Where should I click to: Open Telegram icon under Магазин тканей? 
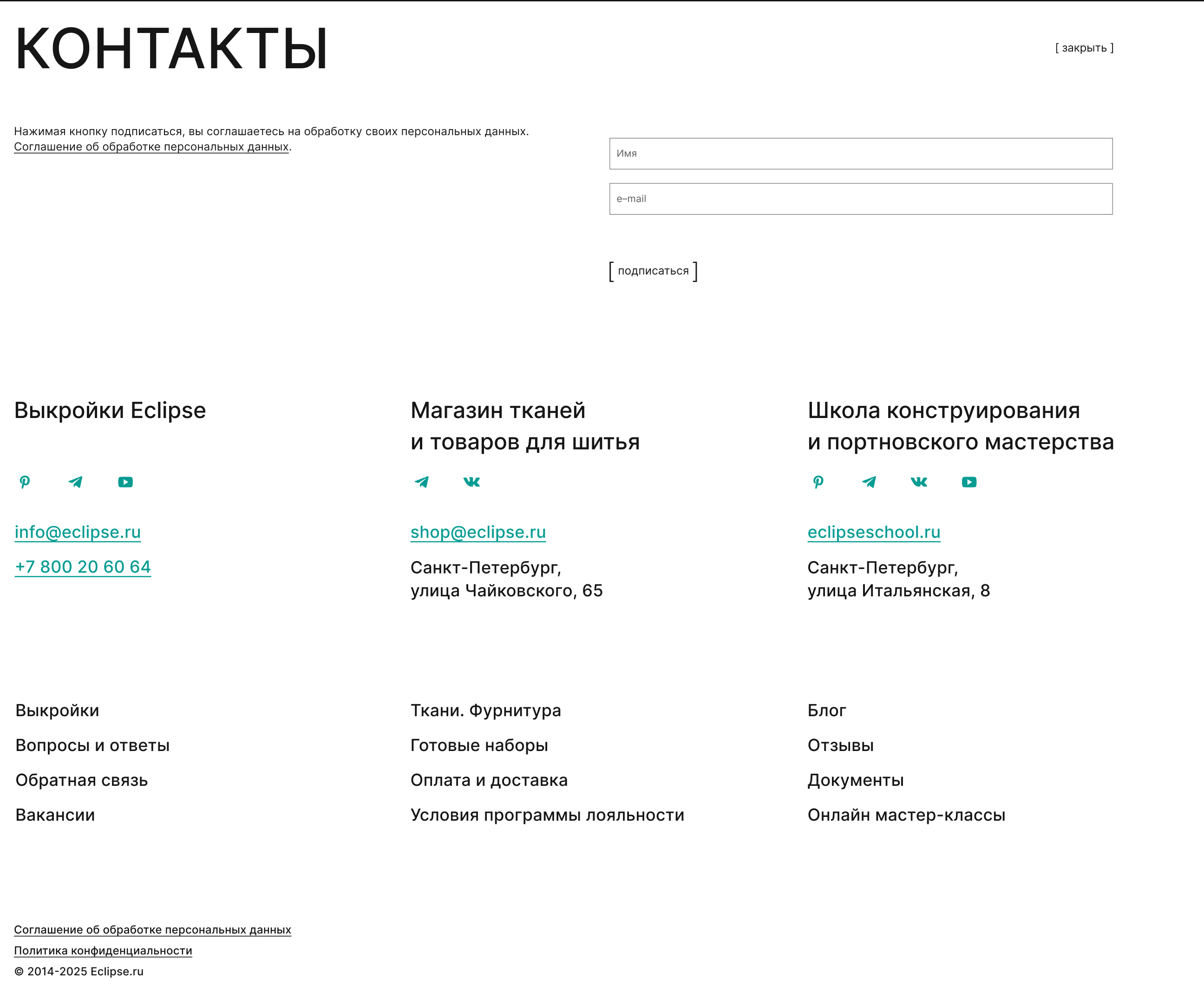[x=421, y=482]
